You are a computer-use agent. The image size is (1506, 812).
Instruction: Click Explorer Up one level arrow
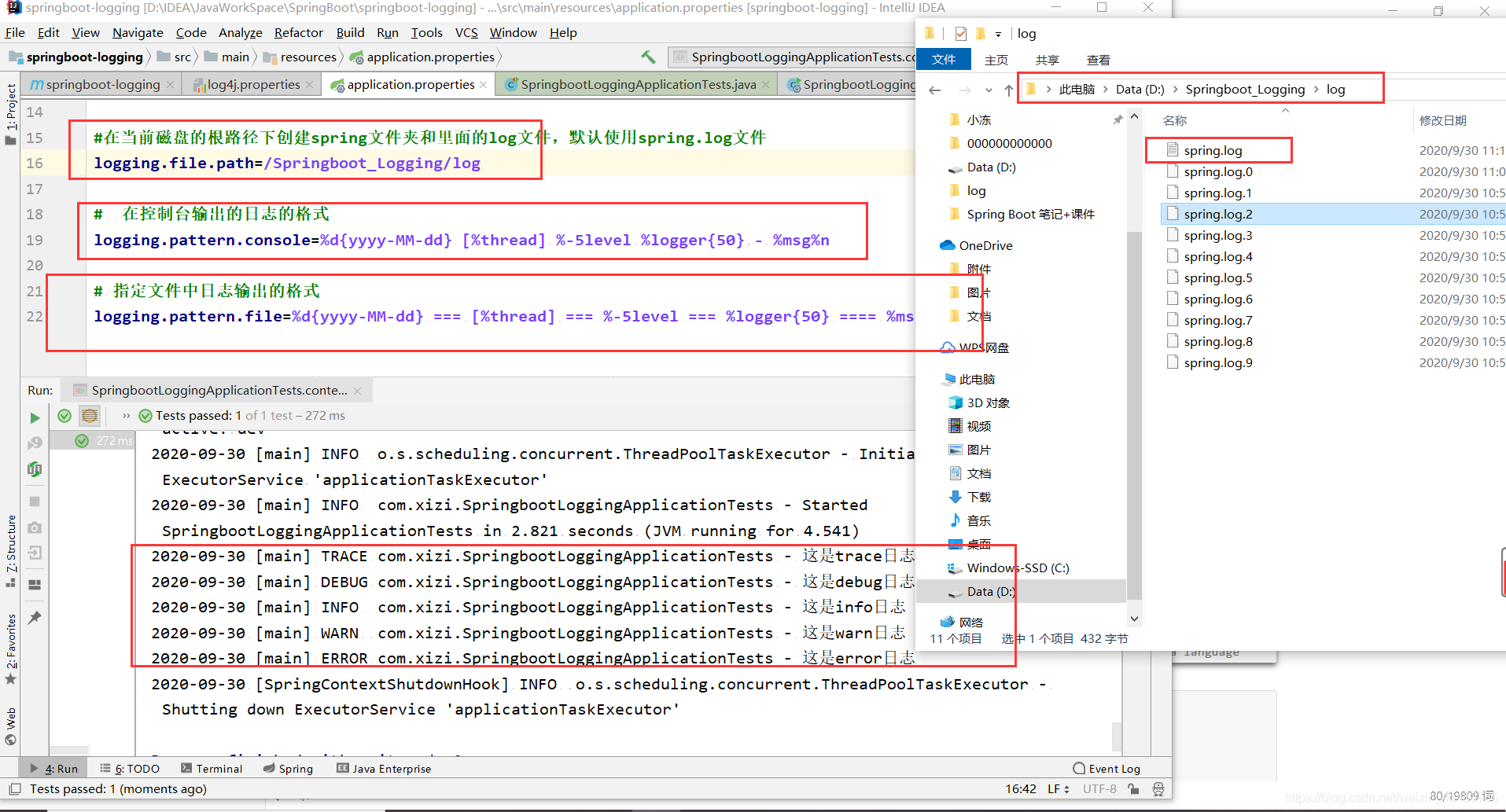1009,90
